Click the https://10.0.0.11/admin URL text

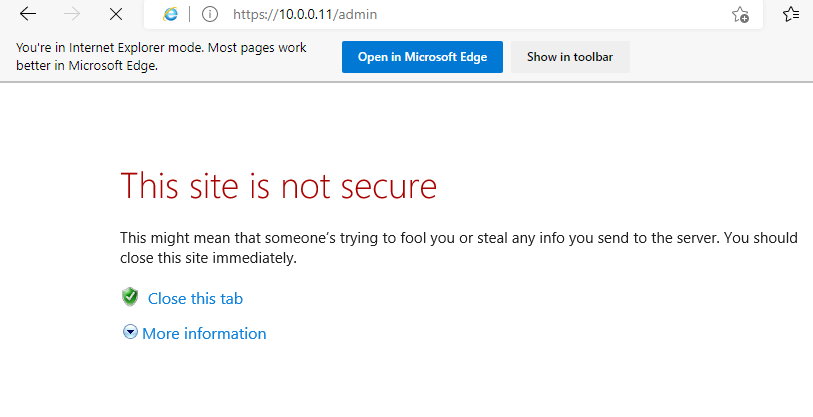pyautogui.click(x=291, y=15)
